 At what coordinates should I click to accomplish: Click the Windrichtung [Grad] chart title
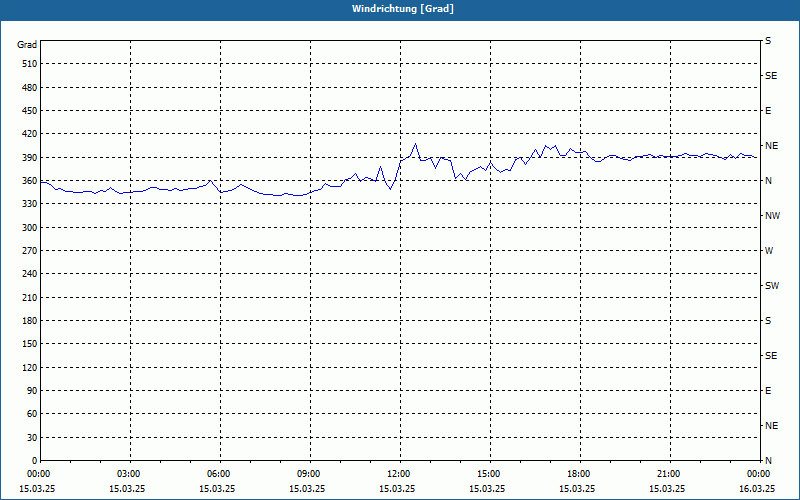tap(403, 9)
